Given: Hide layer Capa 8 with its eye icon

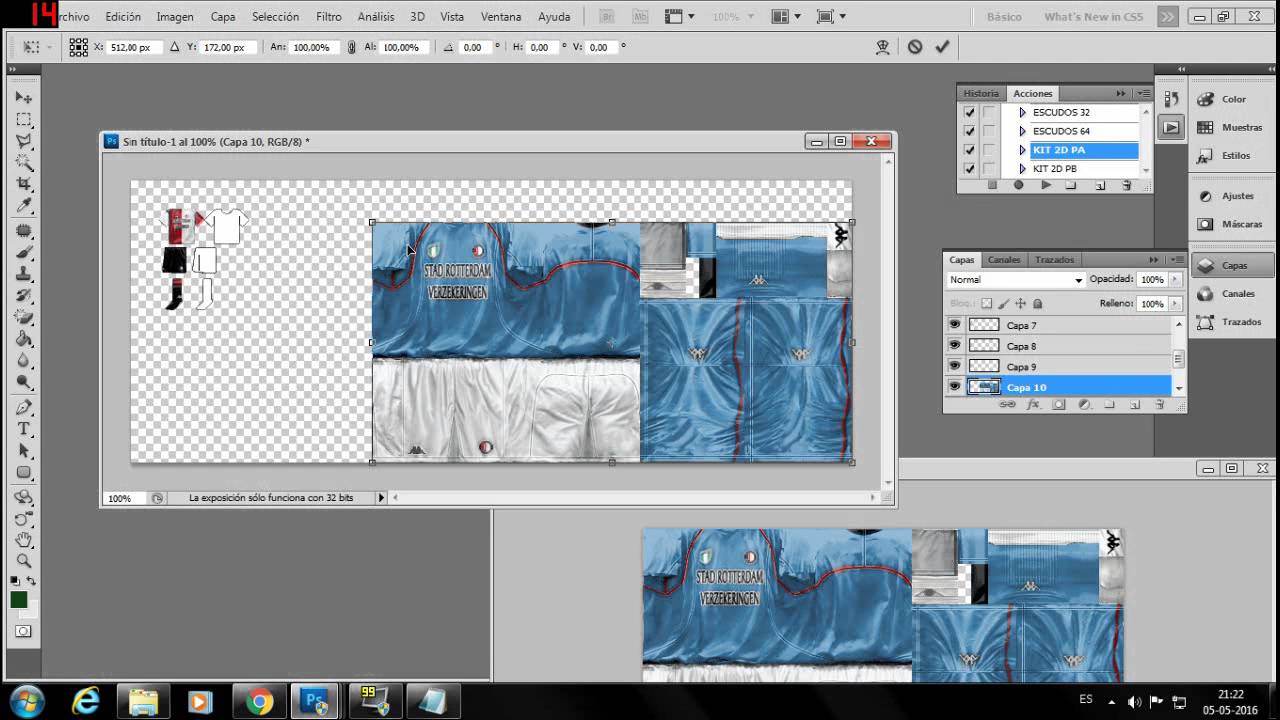Looking at the screenshot, I should 955,346.
